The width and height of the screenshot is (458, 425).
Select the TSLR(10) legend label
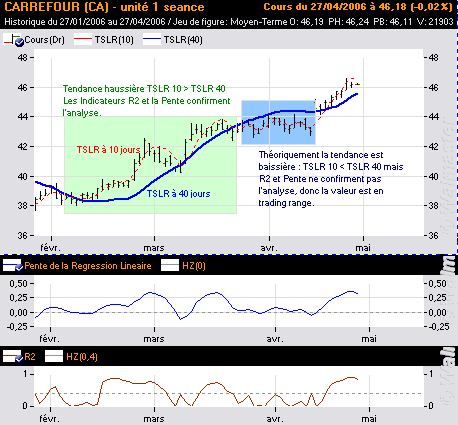[114, 40]
